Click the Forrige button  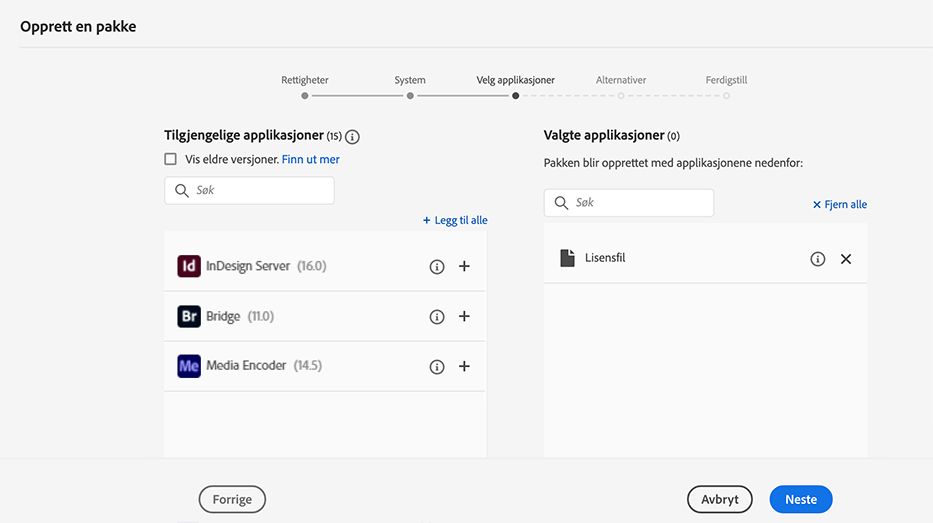(232, 499)
